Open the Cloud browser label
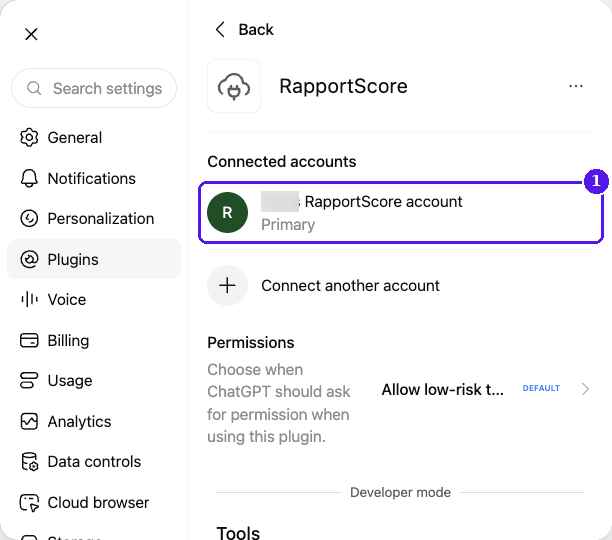Viewport: 612px width, 540px height. click(x=98, y=503)
